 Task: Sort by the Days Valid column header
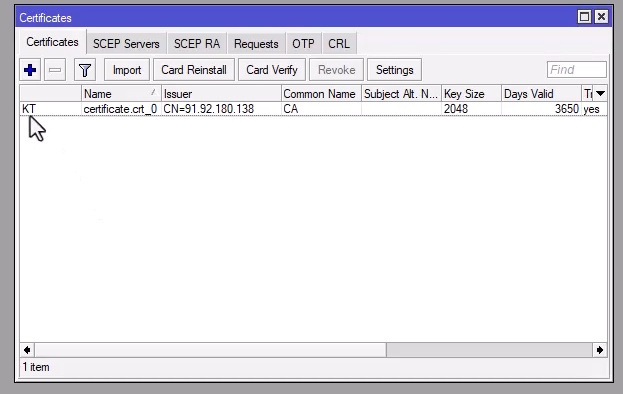[x=541, y=94]
